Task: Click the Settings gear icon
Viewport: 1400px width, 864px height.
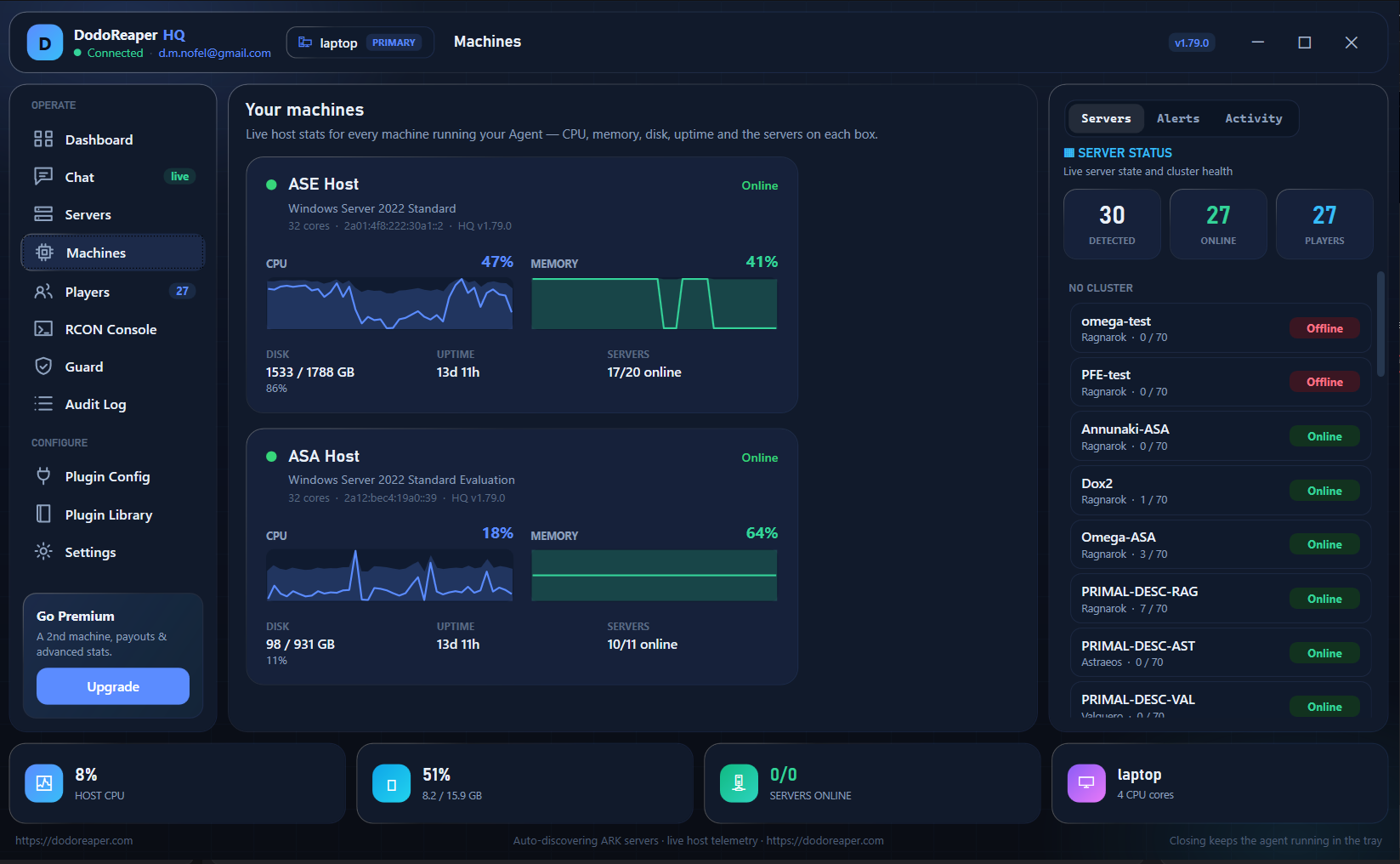Action: (43, 551)
